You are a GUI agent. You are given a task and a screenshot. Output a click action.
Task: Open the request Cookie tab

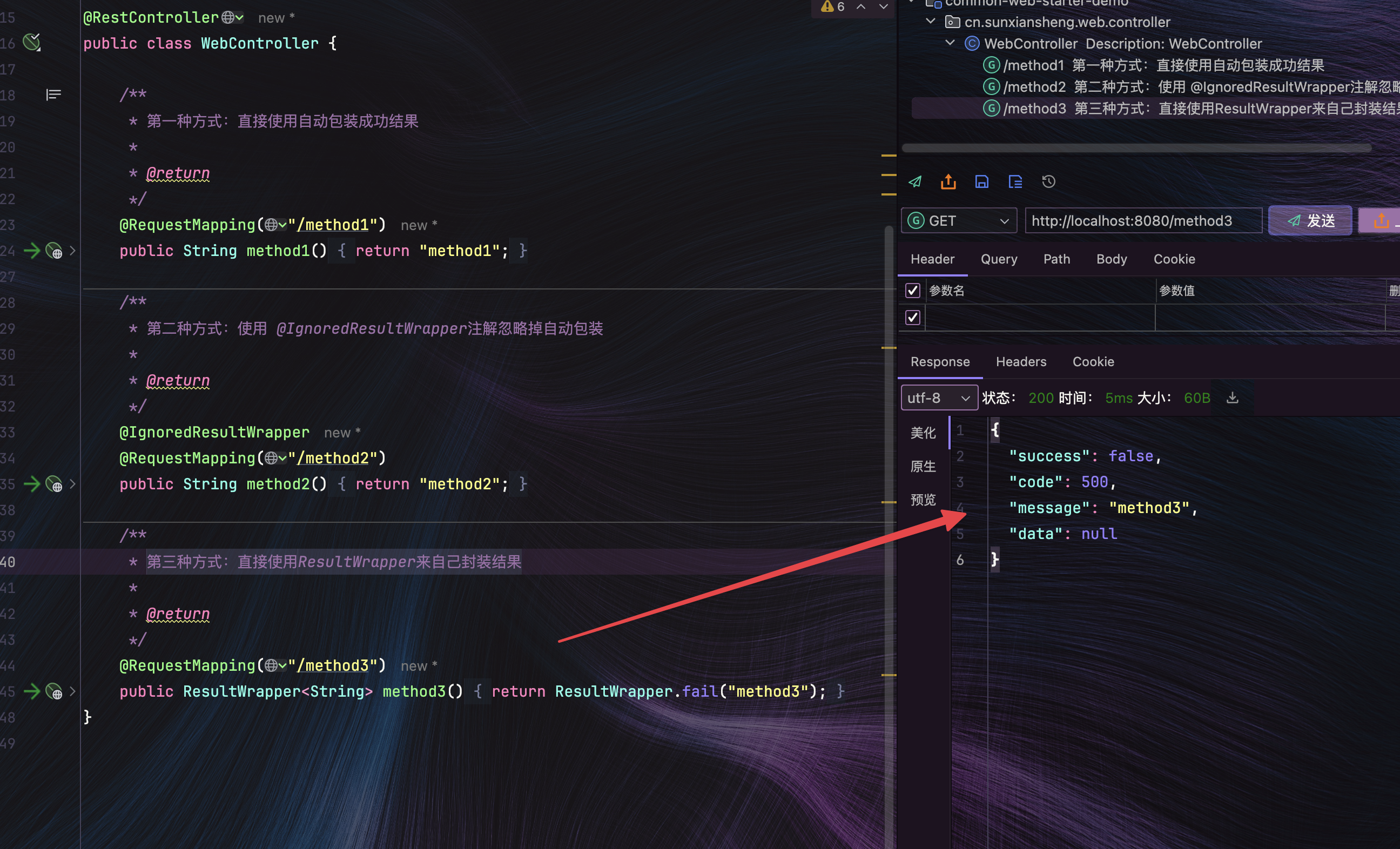coord(1174,259)
